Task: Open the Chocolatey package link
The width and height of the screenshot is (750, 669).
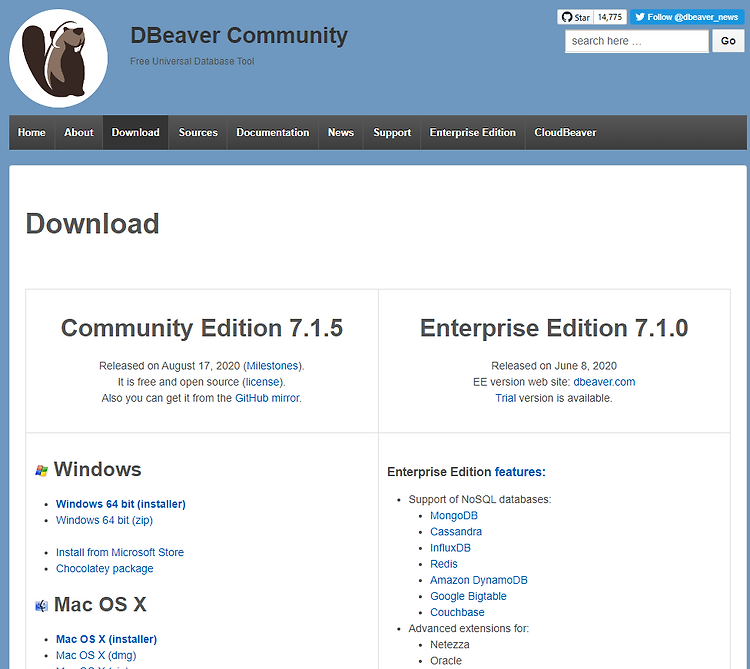Action: (104, 569)
